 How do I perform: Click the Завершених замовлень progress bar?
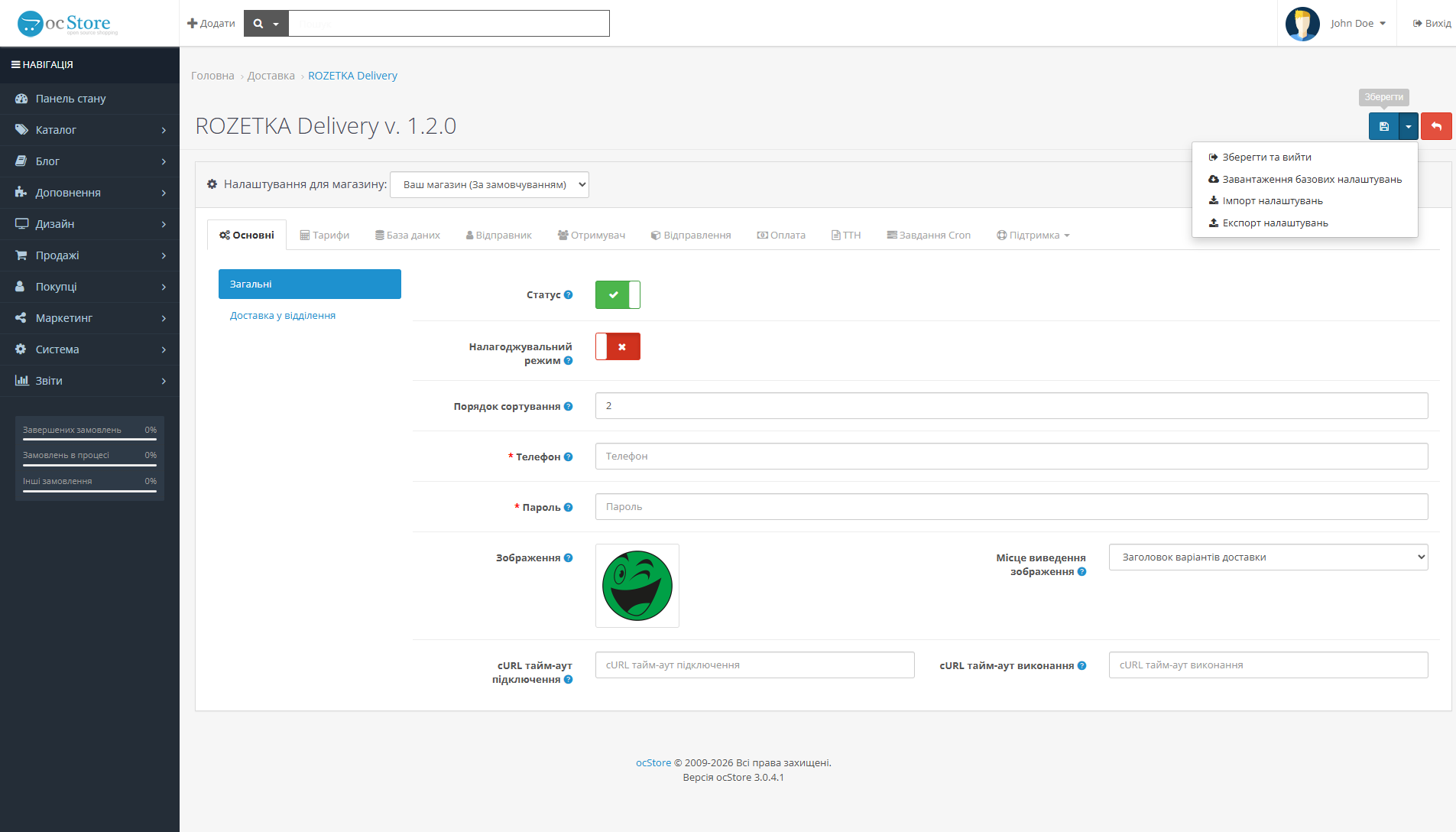point(89,440)
